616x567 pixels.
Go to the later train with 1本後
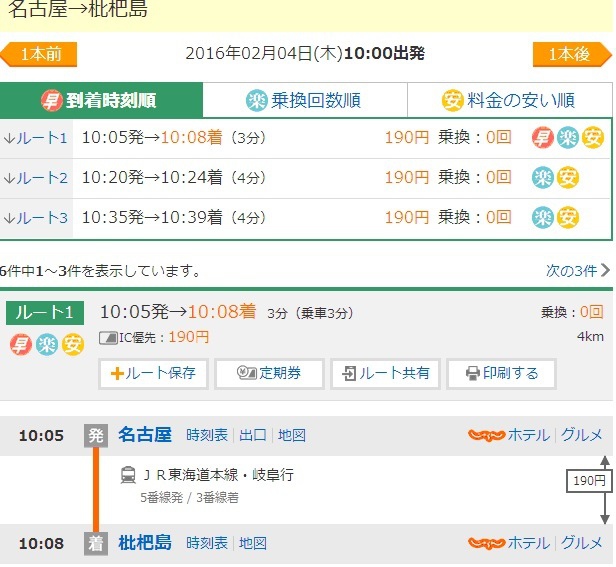(572, 54)
